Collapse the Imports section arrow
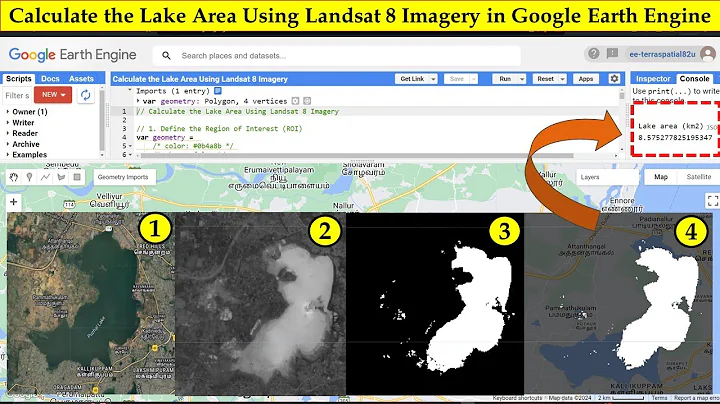Image resolution: width=720 pixels, height=404 pixels. 130,90
